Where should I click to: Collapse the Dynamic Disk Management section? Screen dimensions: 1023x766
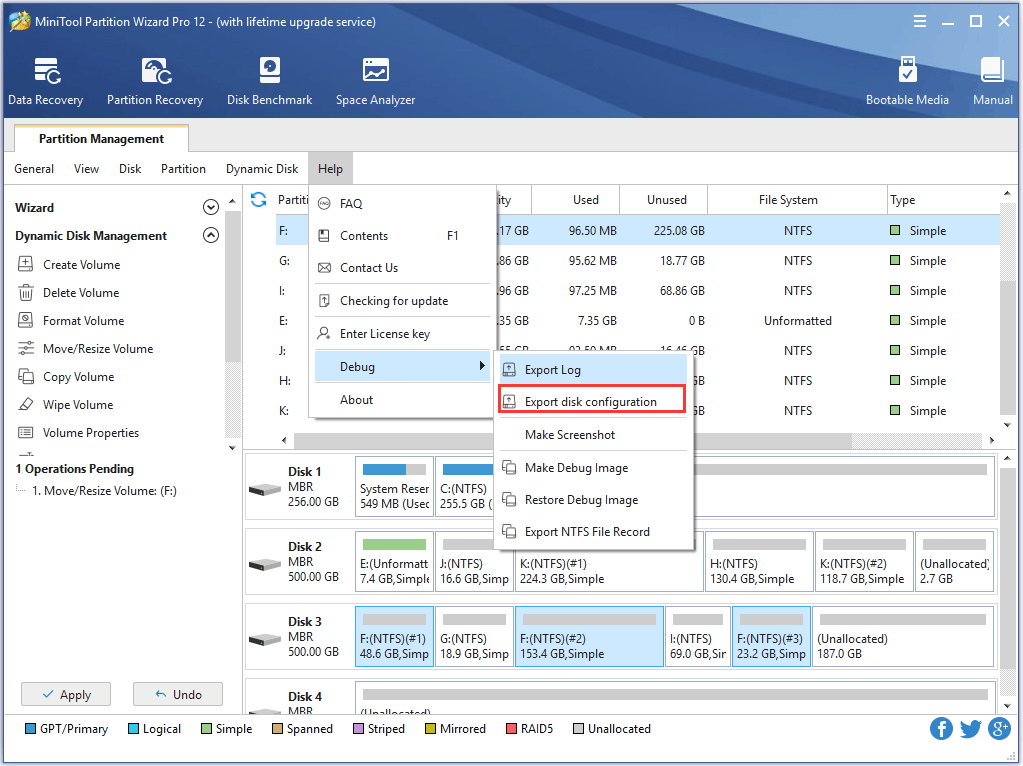pyautogui.click(x=210, y=236)
